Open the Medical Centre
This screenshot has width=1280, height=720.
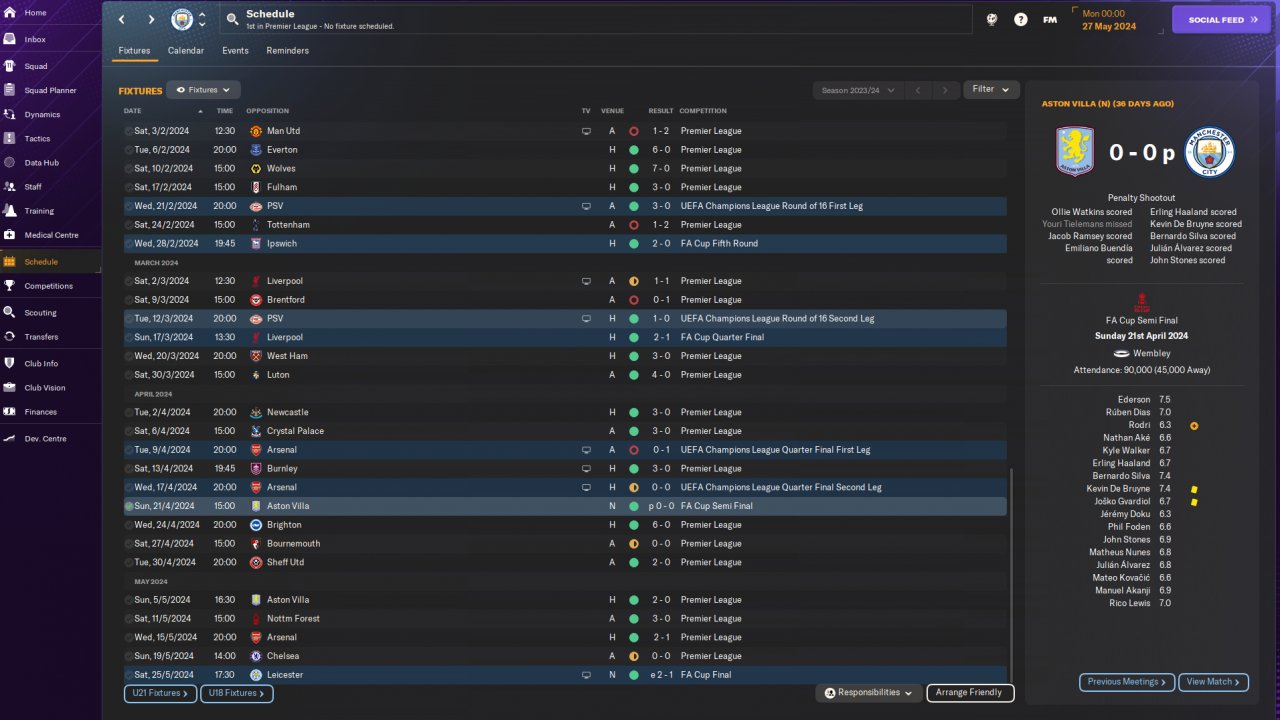[50, 235]
